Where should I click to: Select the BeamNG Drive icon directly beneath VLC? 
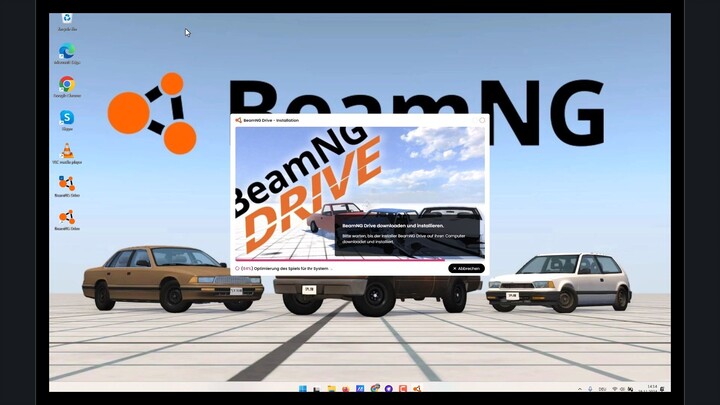pos(67,187)
